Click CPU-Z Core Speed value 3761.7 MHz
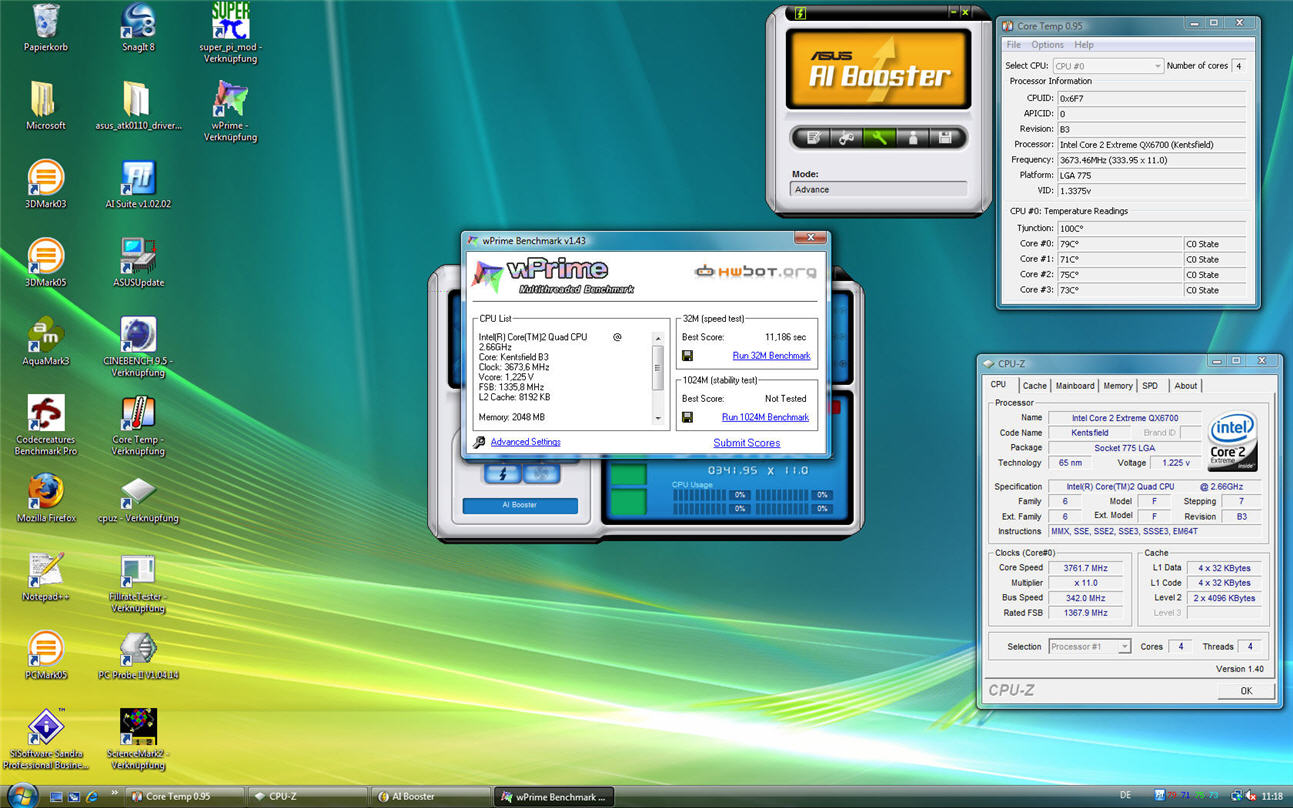 click(1085, 568)
